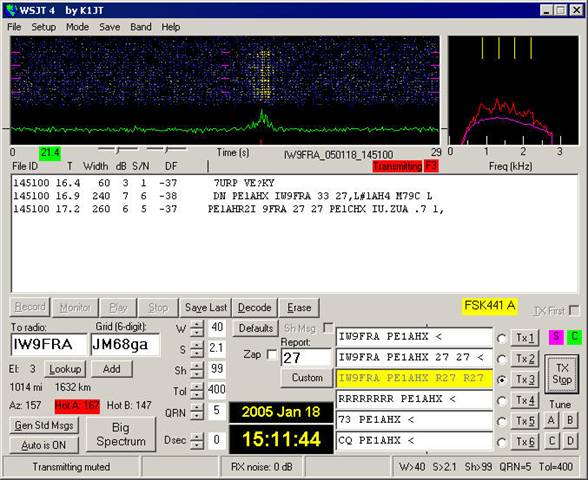Click the Decode button

254,308
